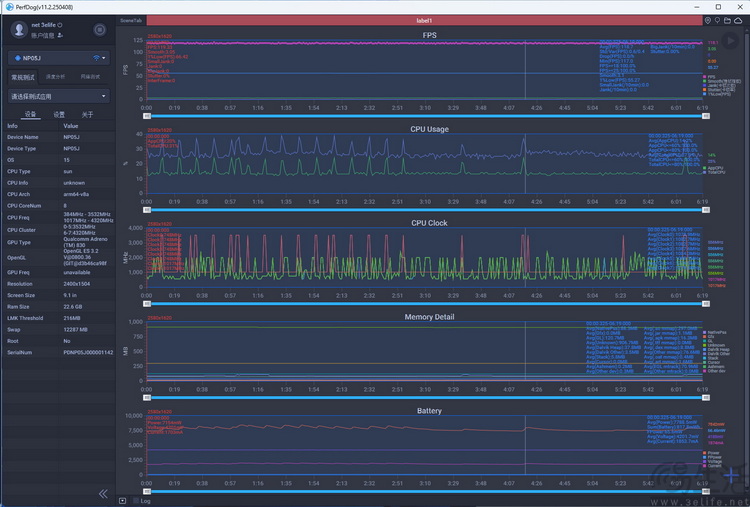Collapse the left sidebar with double chevron

pos(102,493)
